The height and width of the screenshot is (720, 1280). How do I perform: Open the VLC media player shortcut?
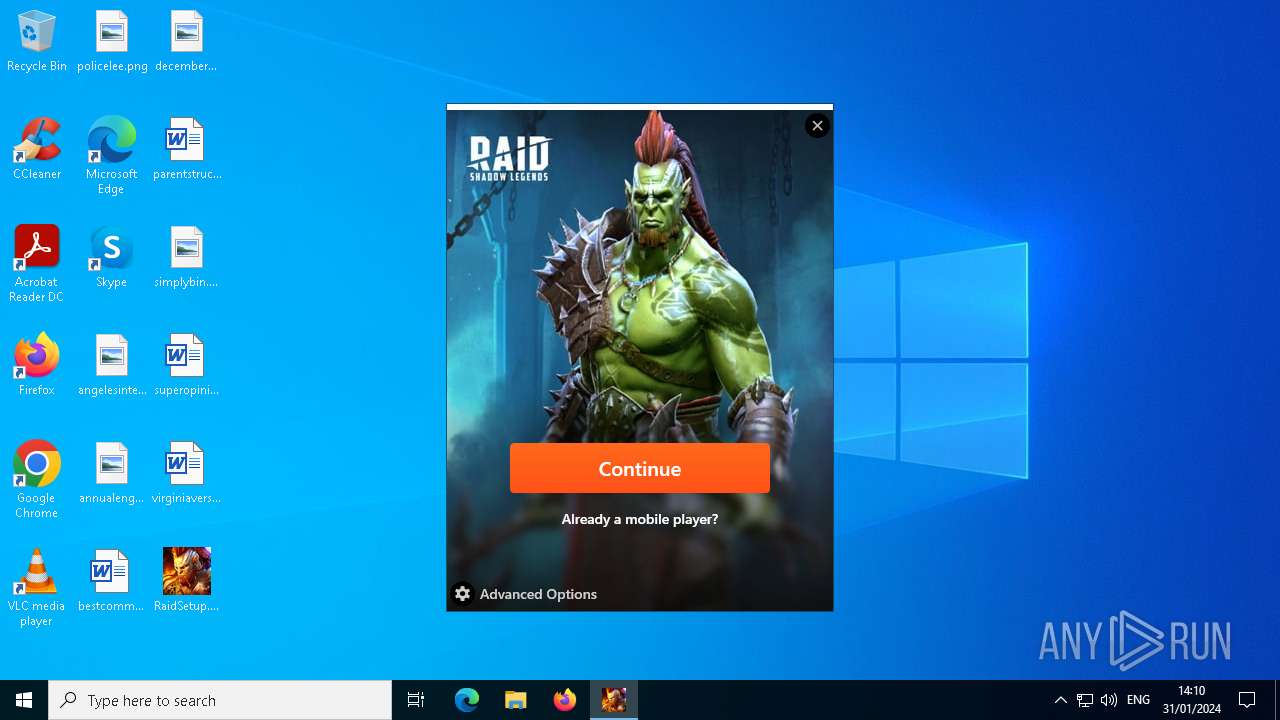(x=37, y=588)
